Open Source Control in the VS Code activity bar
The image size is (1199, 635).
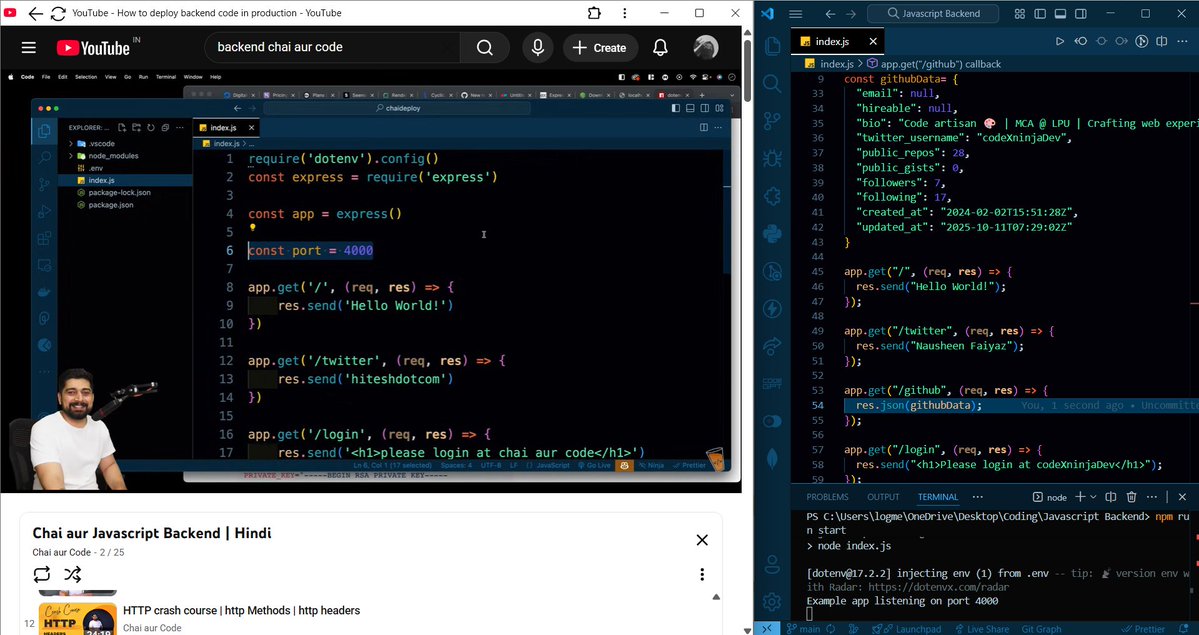[x=772, y=120]
